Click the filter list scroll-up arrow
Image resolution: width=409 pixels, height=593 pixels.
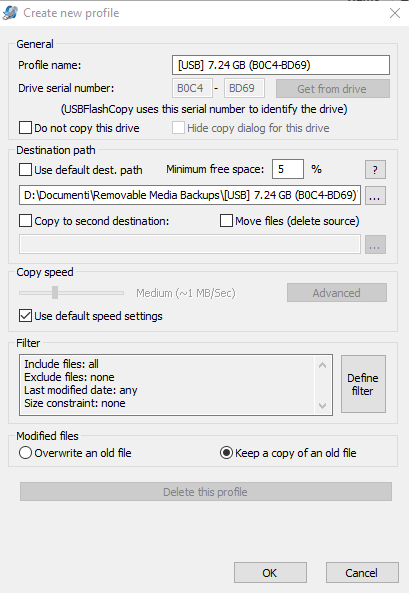click(322, 365)
